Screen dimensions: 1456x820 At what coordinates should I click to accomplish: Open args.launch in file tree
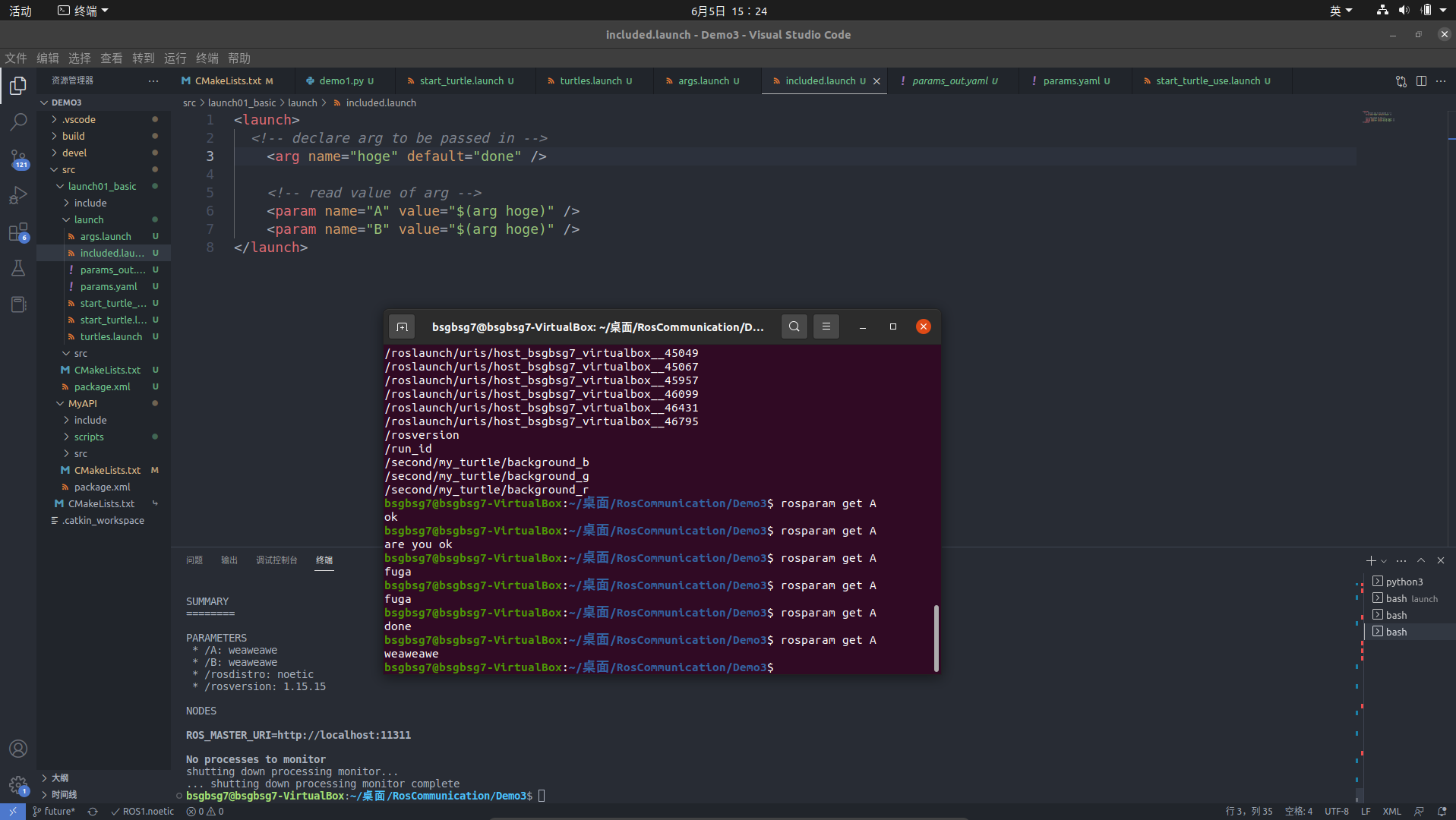[106, 236]
